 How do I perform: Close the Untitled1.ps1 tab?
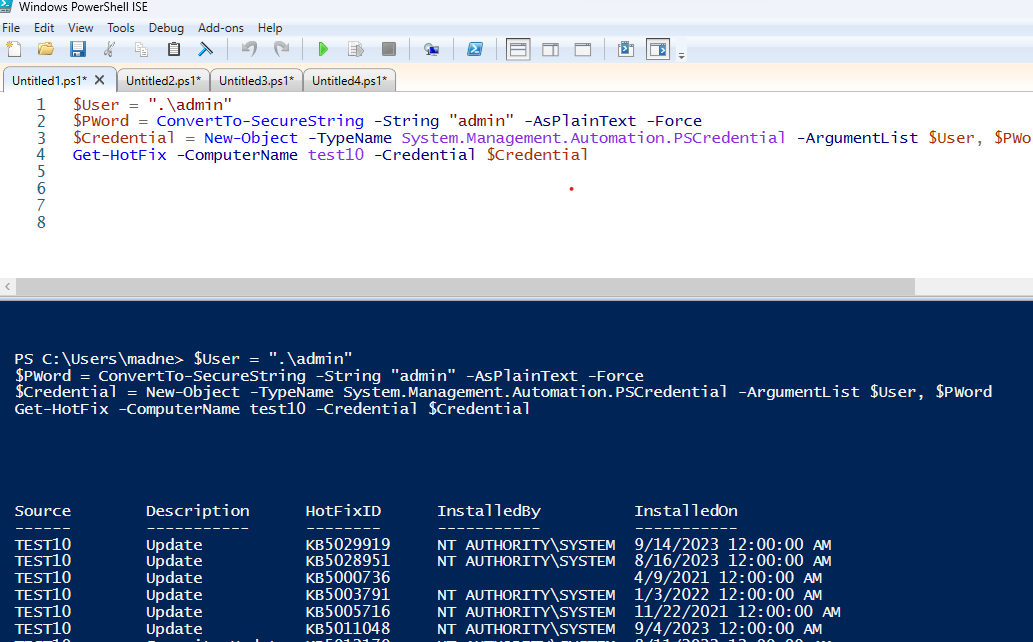point(99,80)
